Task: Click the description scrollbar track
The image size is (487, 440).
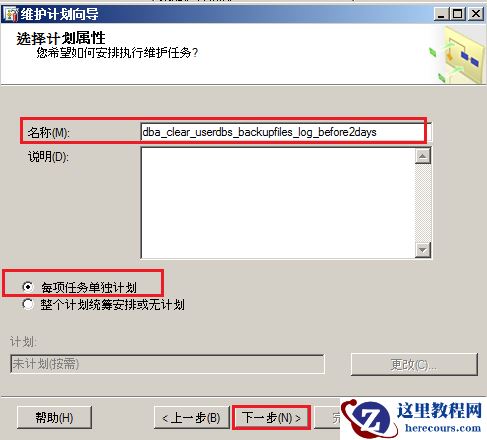Action: [423, 203]
